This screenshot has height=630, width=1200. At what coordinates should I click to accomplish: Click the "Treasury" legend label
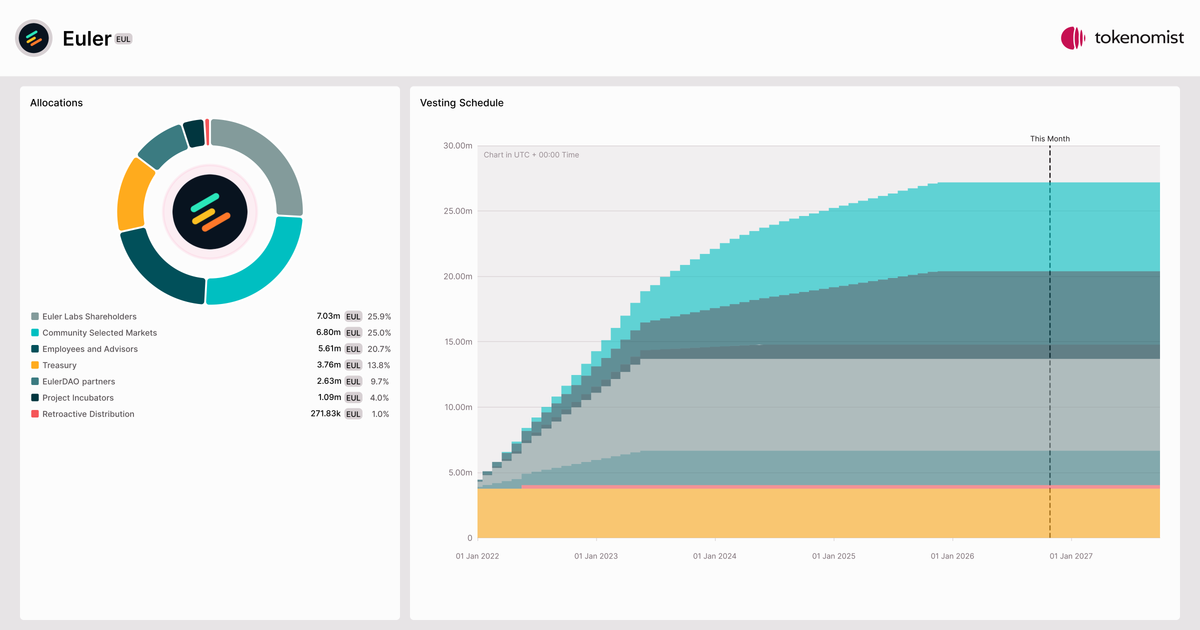click(59, 365)
